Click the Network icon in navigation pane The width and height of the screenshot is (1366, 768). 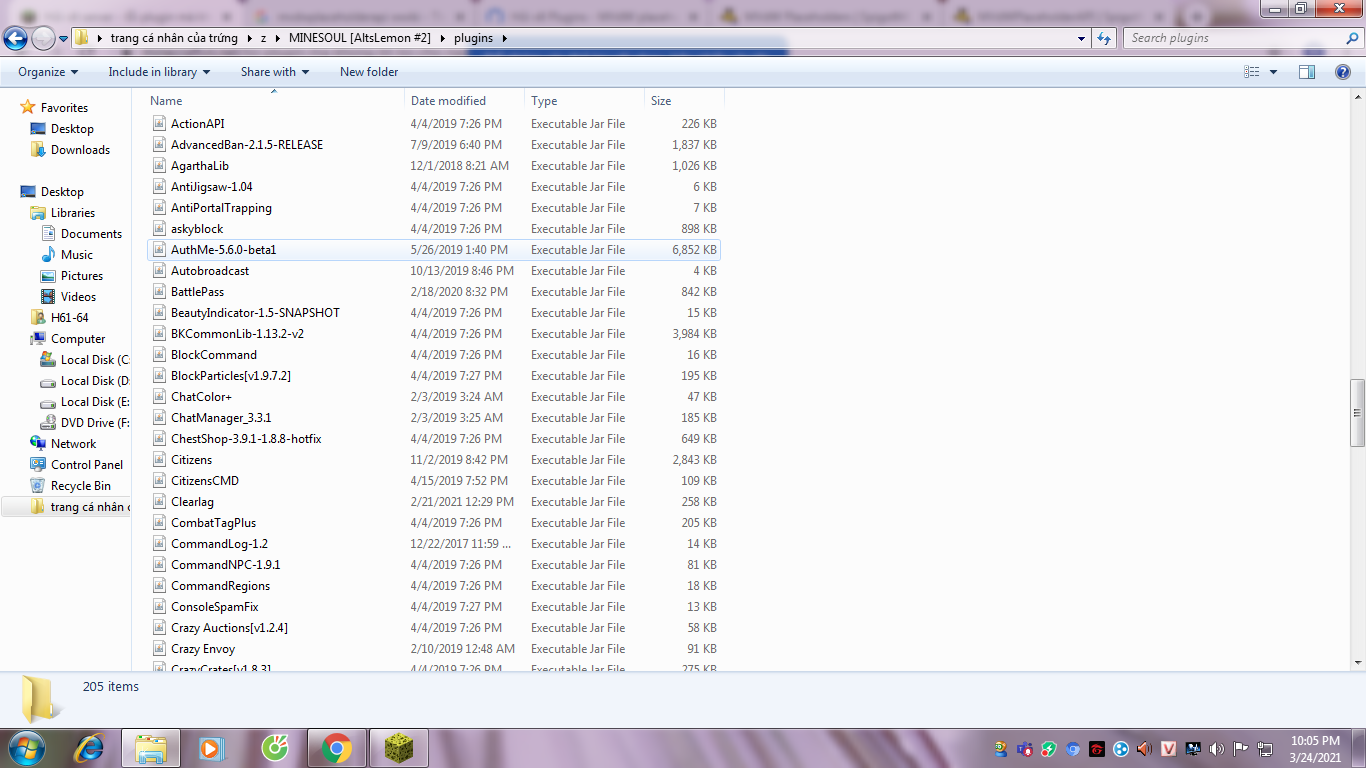[x=38, y=444]
